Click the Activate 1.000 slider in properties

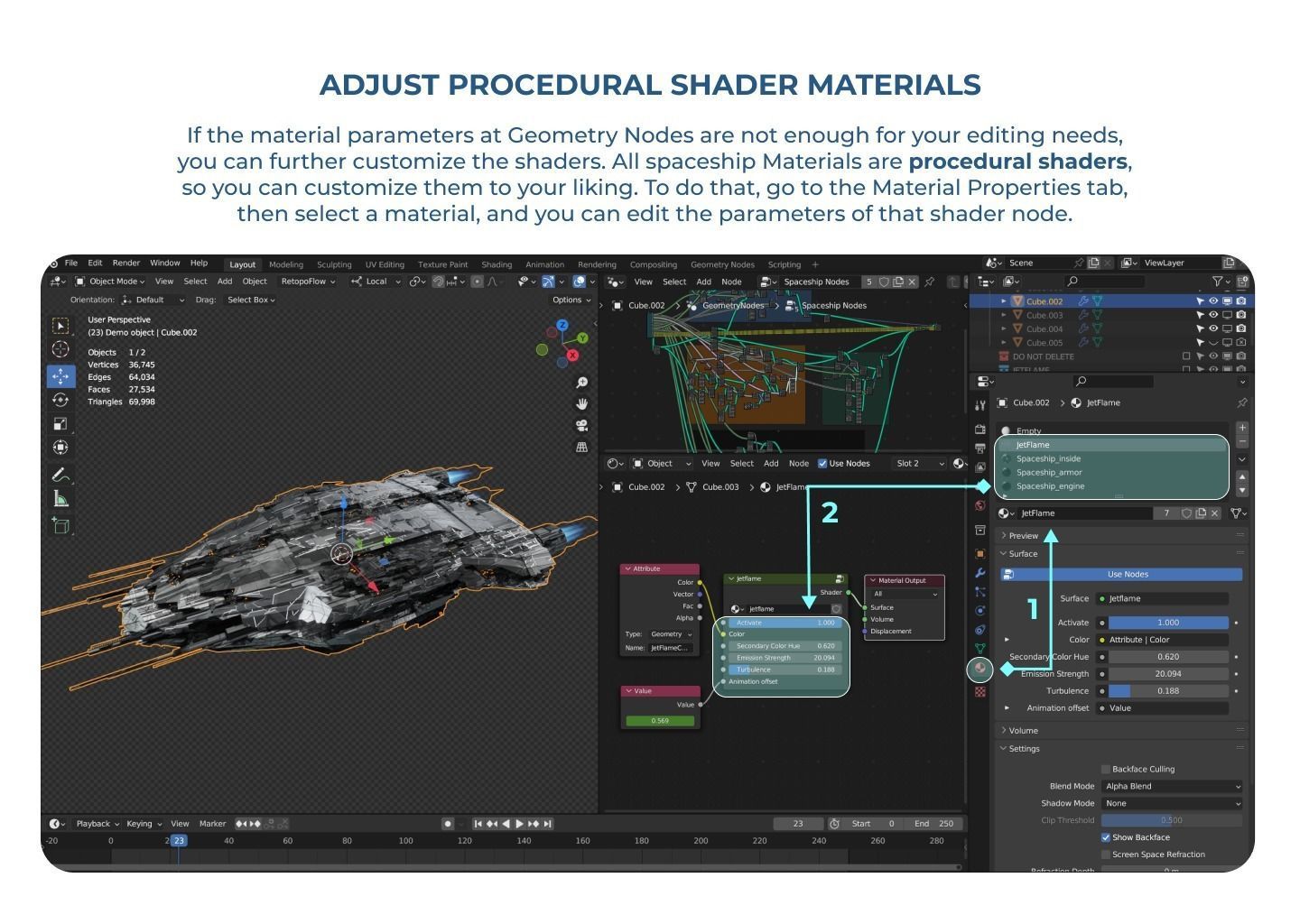[x=1168, y=623]
